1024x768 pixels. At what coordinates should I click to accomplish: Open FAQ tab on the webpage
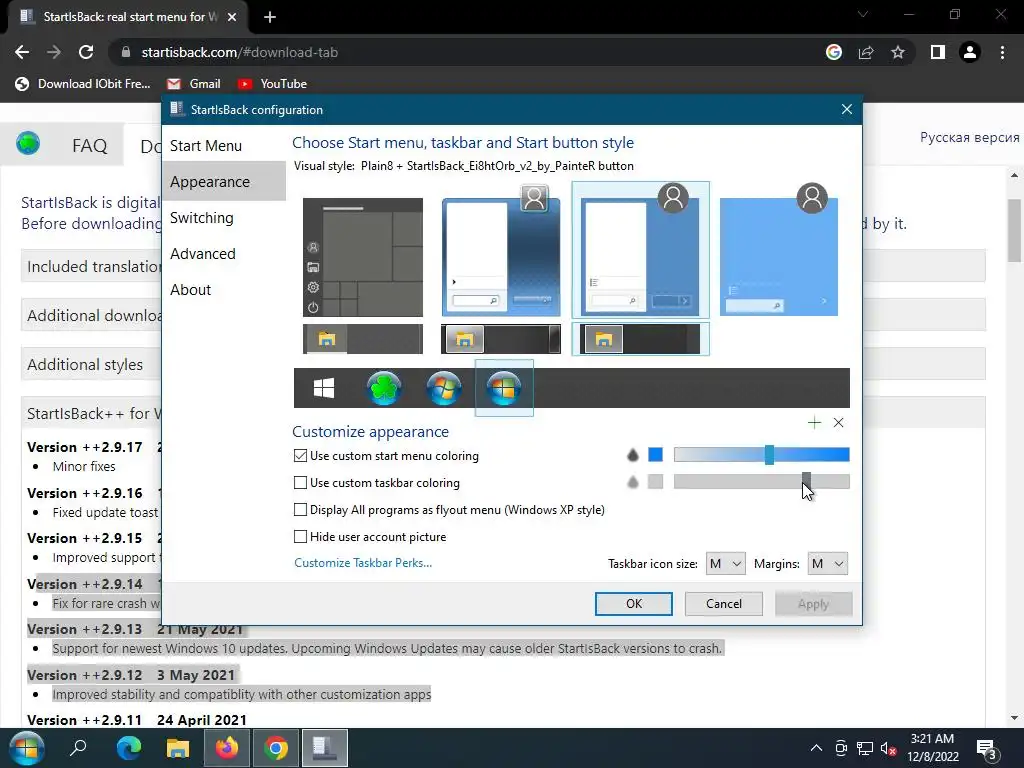(x=89, y=145)
